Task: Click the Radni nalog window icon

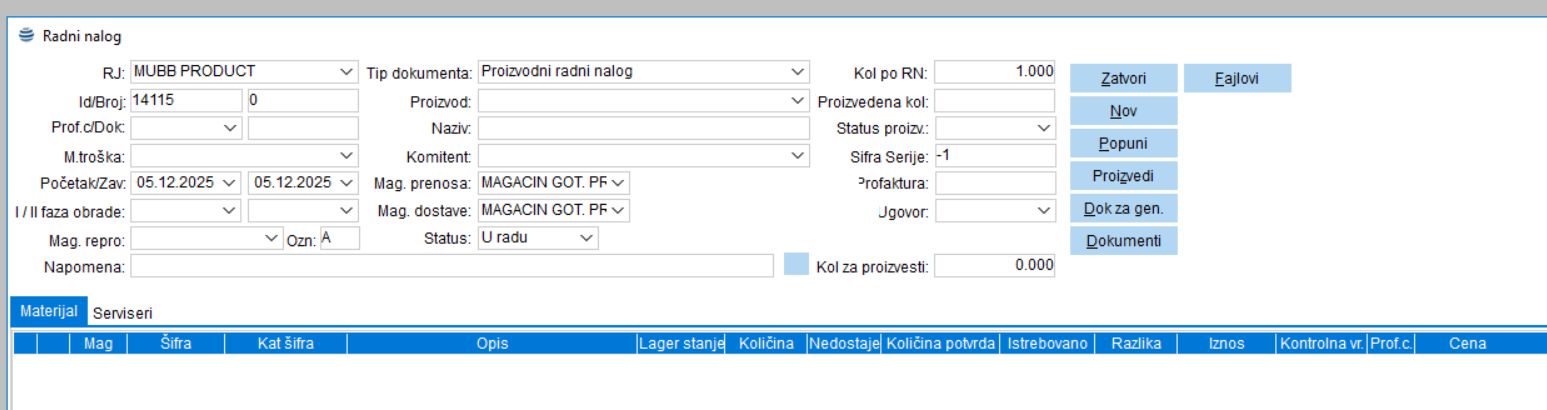Action: coord(26,36)
